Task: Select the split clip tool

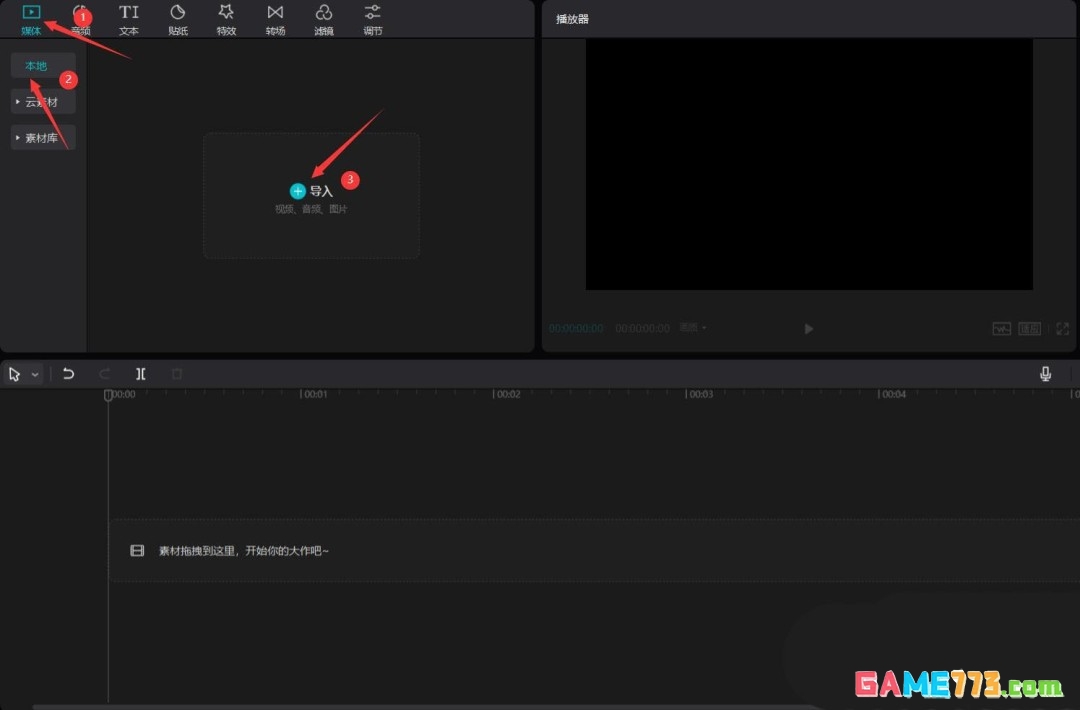Action: pyautogui.click(x=141, y=374)
